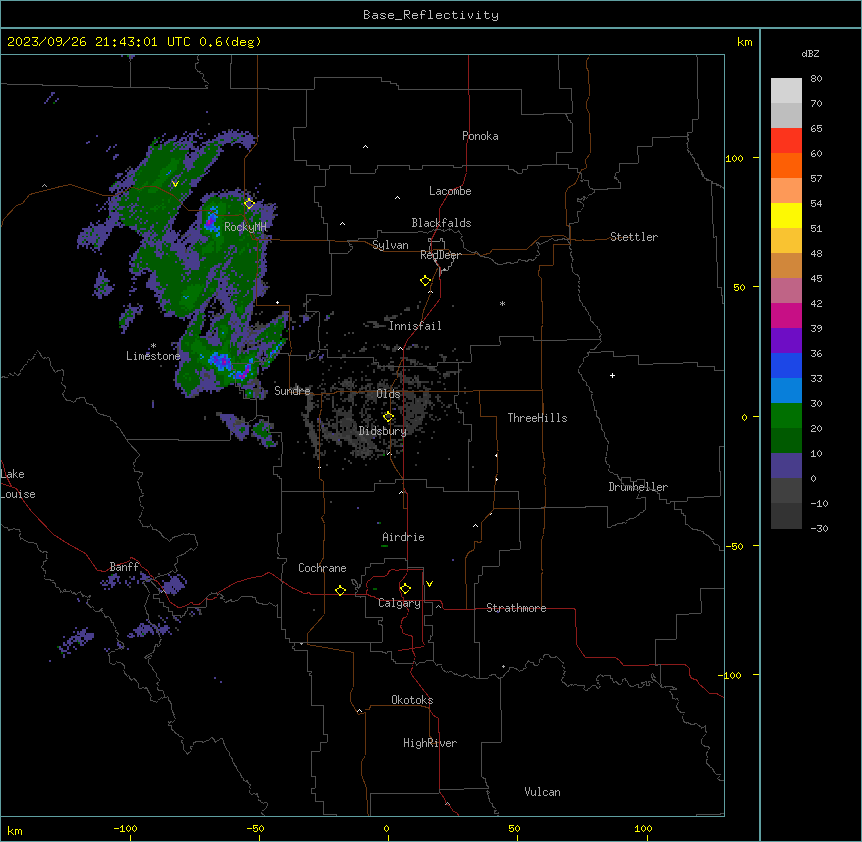Click the 57 value in the dBZ legend
Viewport: 862px width, 842px height.
pos(816,179)
